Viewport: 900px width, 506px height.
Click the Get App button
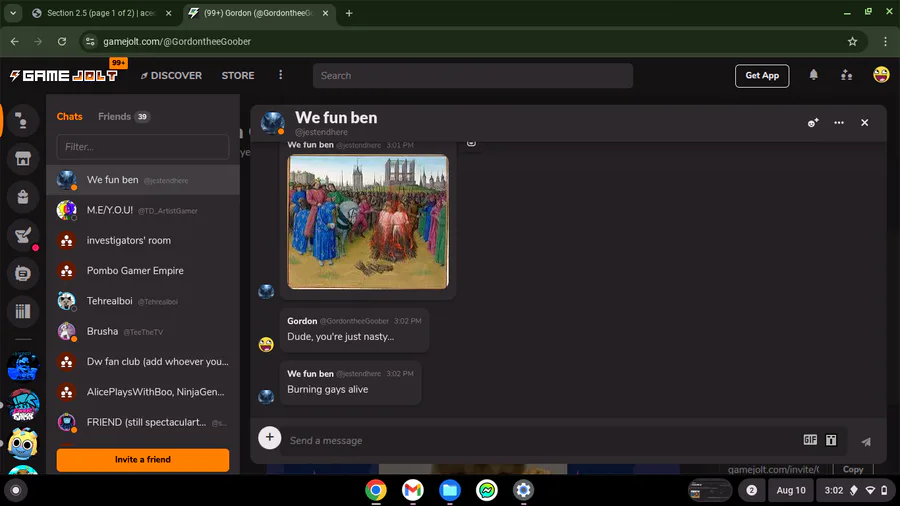(762, 75)
